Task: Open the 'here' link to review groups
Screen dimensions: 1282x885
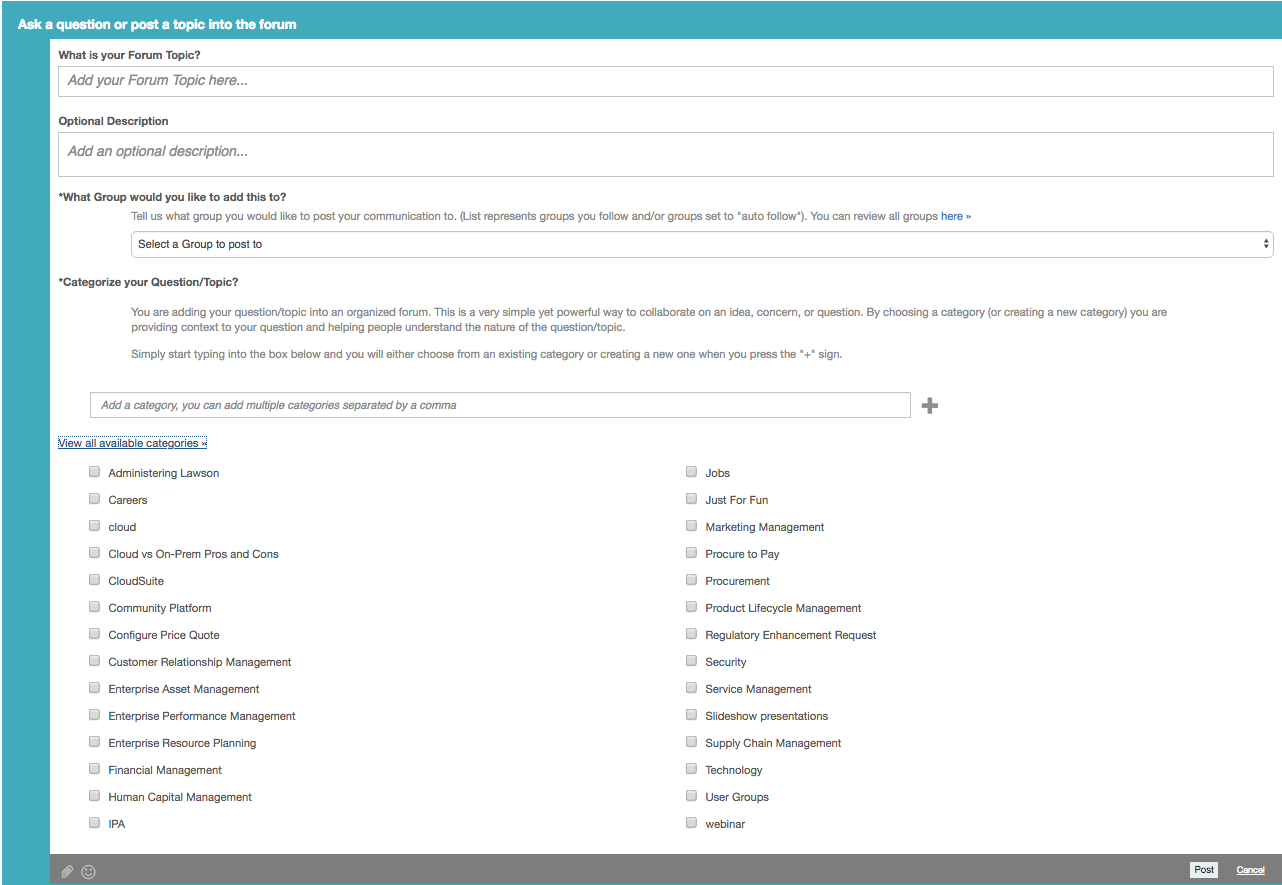Action: coord(952,216)
